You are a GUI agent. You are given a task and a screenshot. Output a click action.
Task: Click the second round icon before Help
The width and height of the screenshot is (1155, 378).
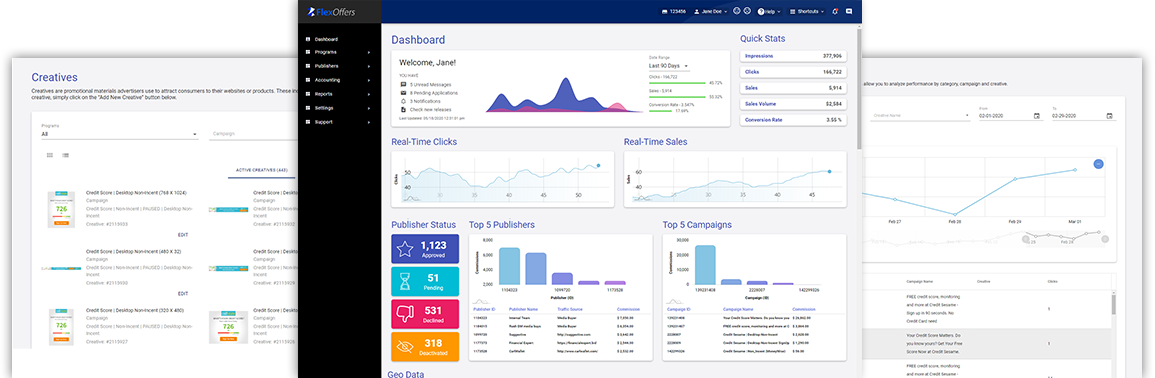coord(748,11)
